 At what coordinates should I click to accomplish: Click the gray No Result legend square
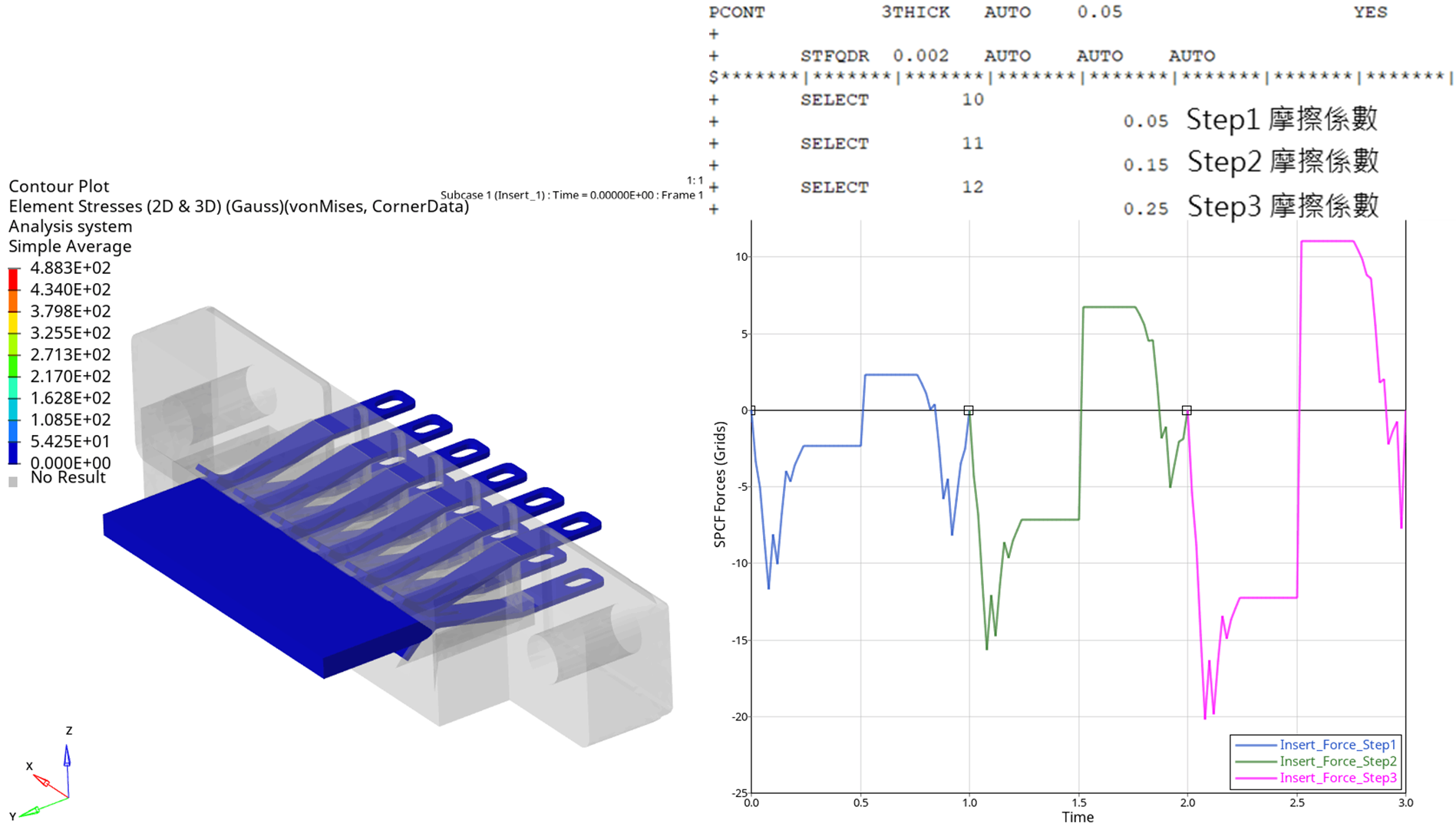pyautogui.click(x=13, y=482)
